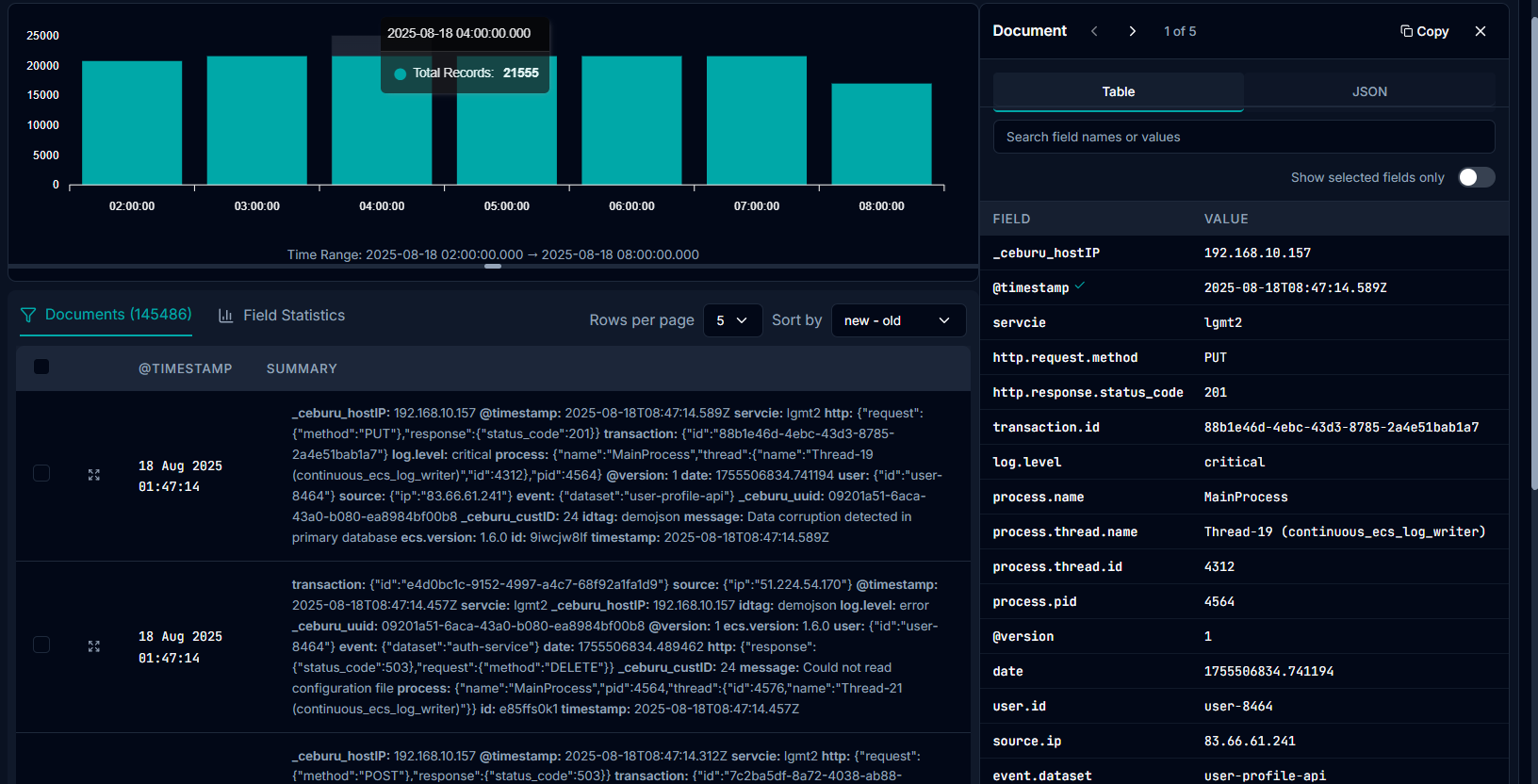Click the transaction id value 88b1e46d-4ebc...
This screenshot has width=1538, height=784.
click(x=1341, y=427)
